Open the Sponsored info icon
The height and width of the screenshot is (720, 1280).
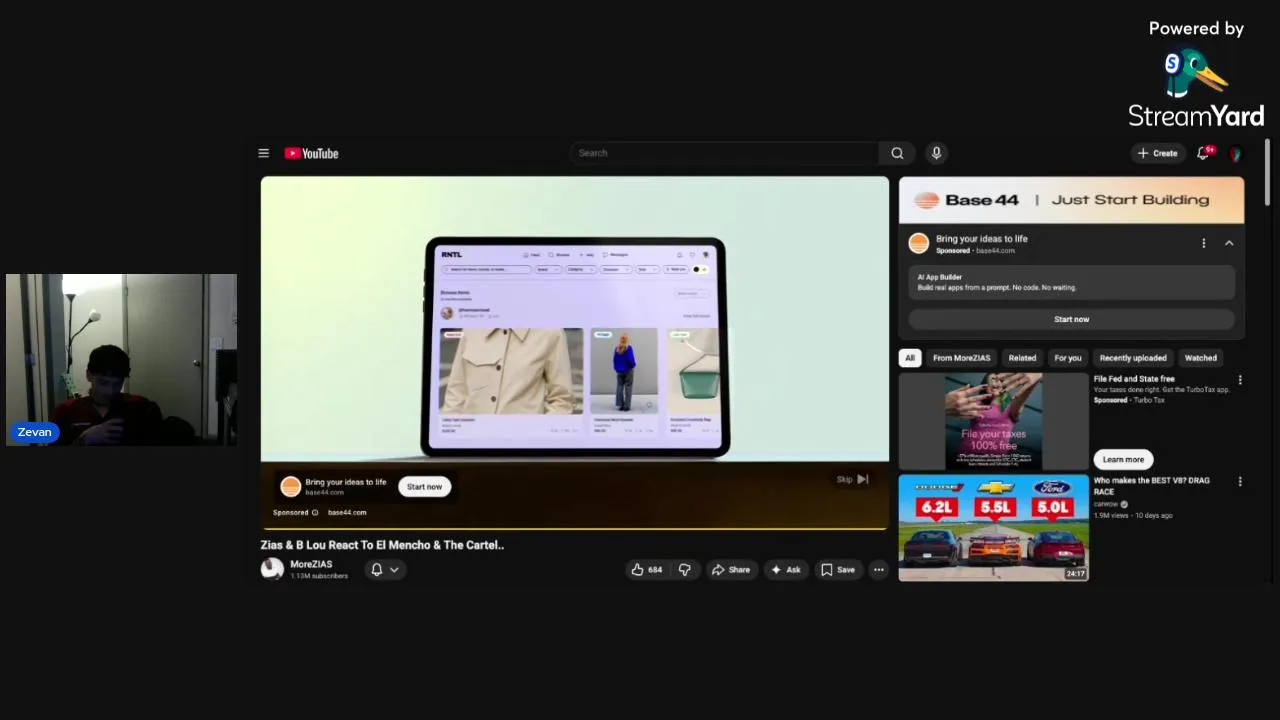315,512
